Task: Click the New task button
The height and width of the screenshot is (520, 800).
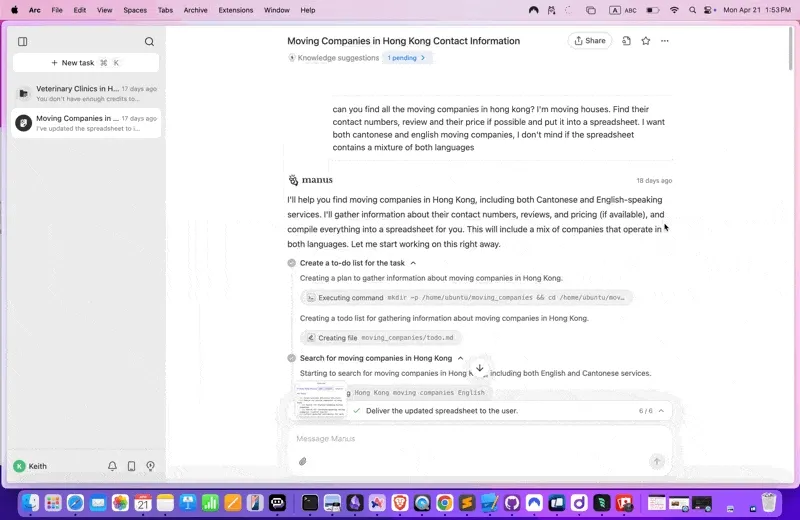Action: [x=85, y=63]
